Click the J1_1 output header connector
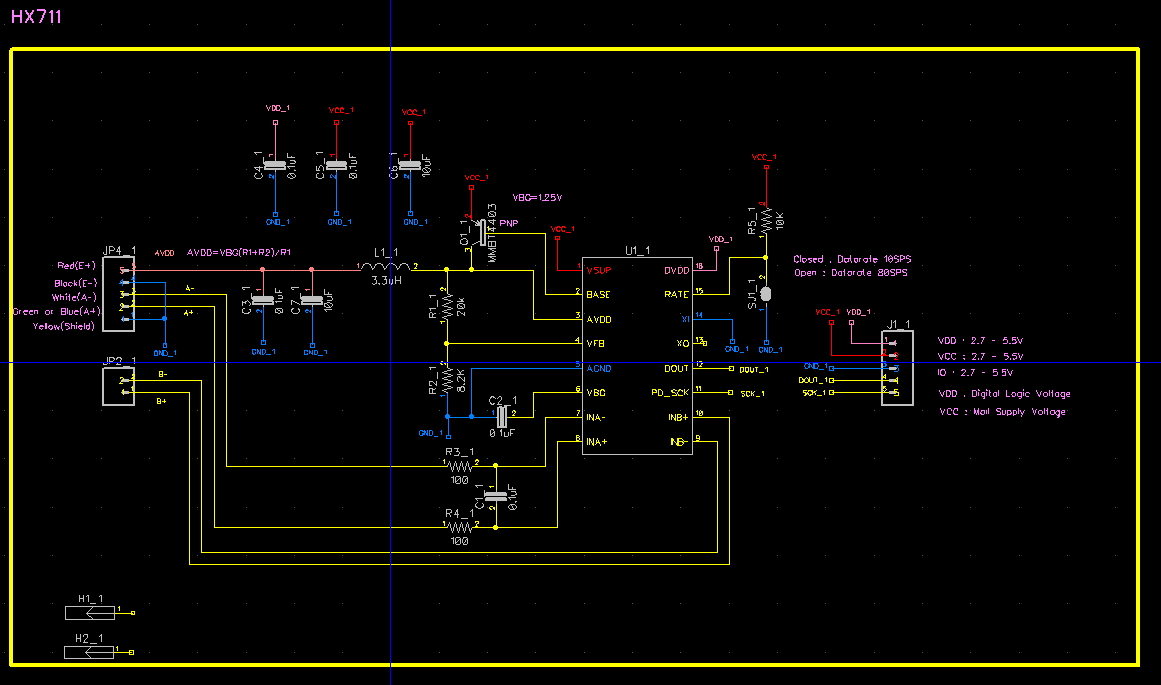 [x=896, y=367]
